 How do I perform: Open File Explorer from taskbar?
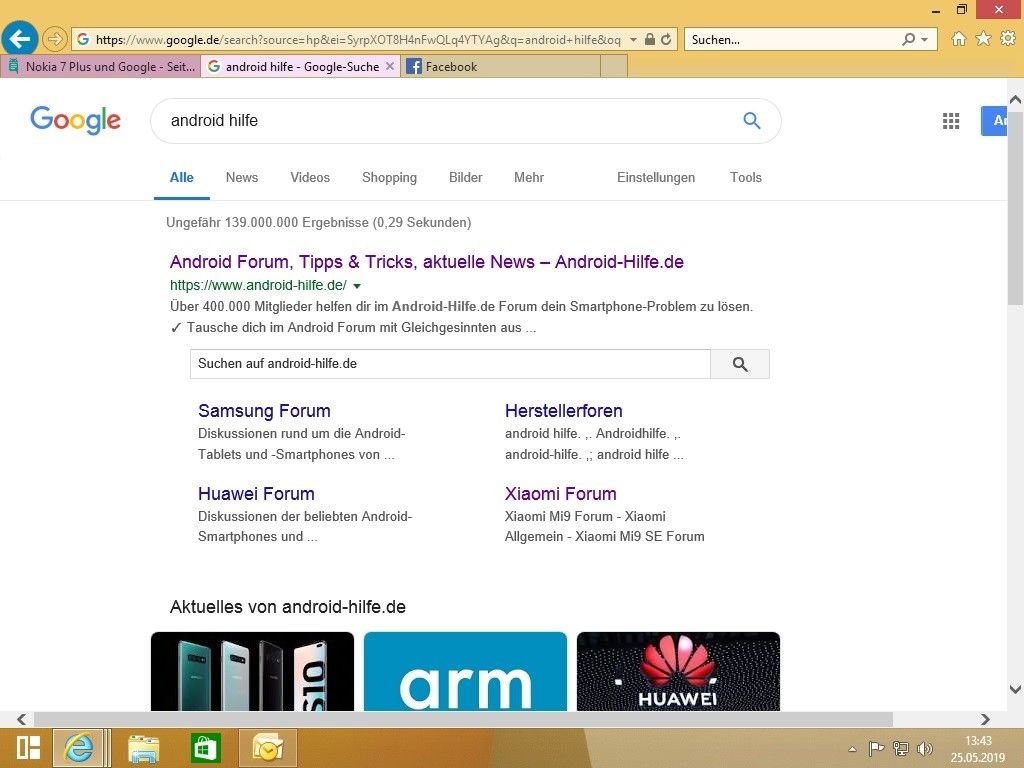point(143,748)
